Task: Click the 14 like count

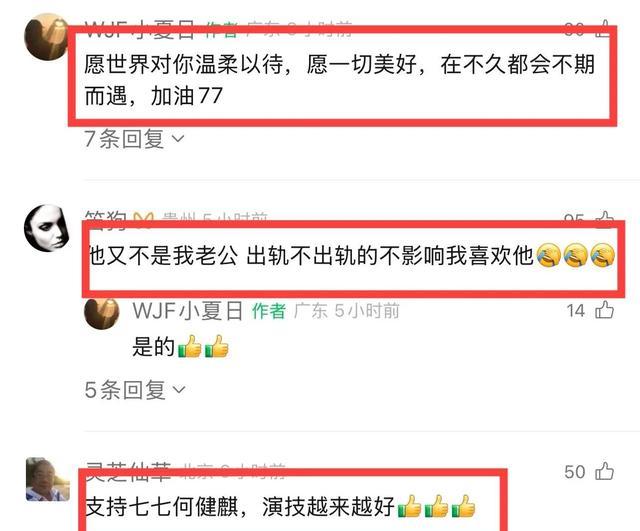Action: tap(576, 311)
